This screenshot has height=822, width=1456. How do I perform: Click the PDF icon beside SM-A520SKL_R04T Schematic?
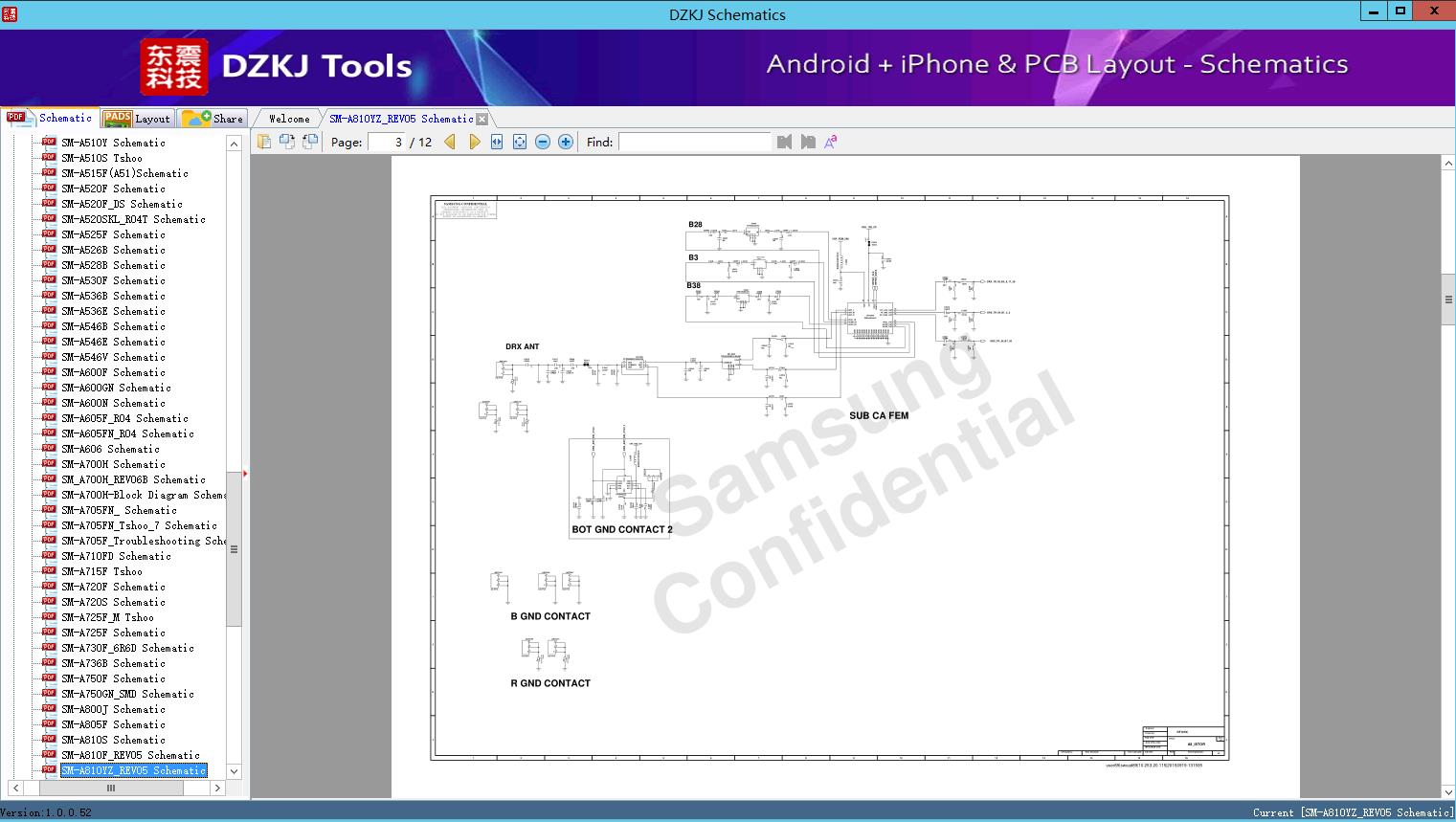49,218
